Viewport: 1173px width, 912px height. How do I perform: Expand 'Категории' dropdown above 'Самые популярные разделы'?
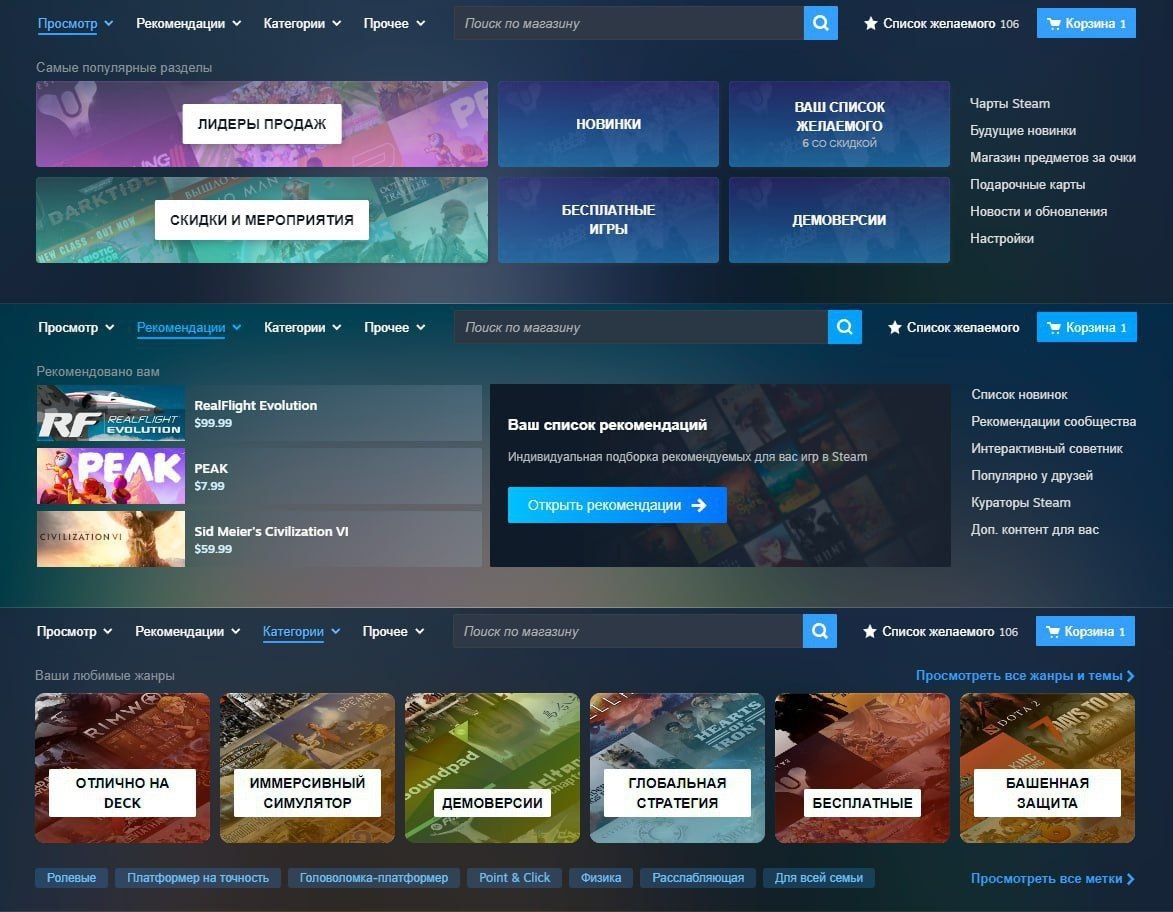(337, 23)
